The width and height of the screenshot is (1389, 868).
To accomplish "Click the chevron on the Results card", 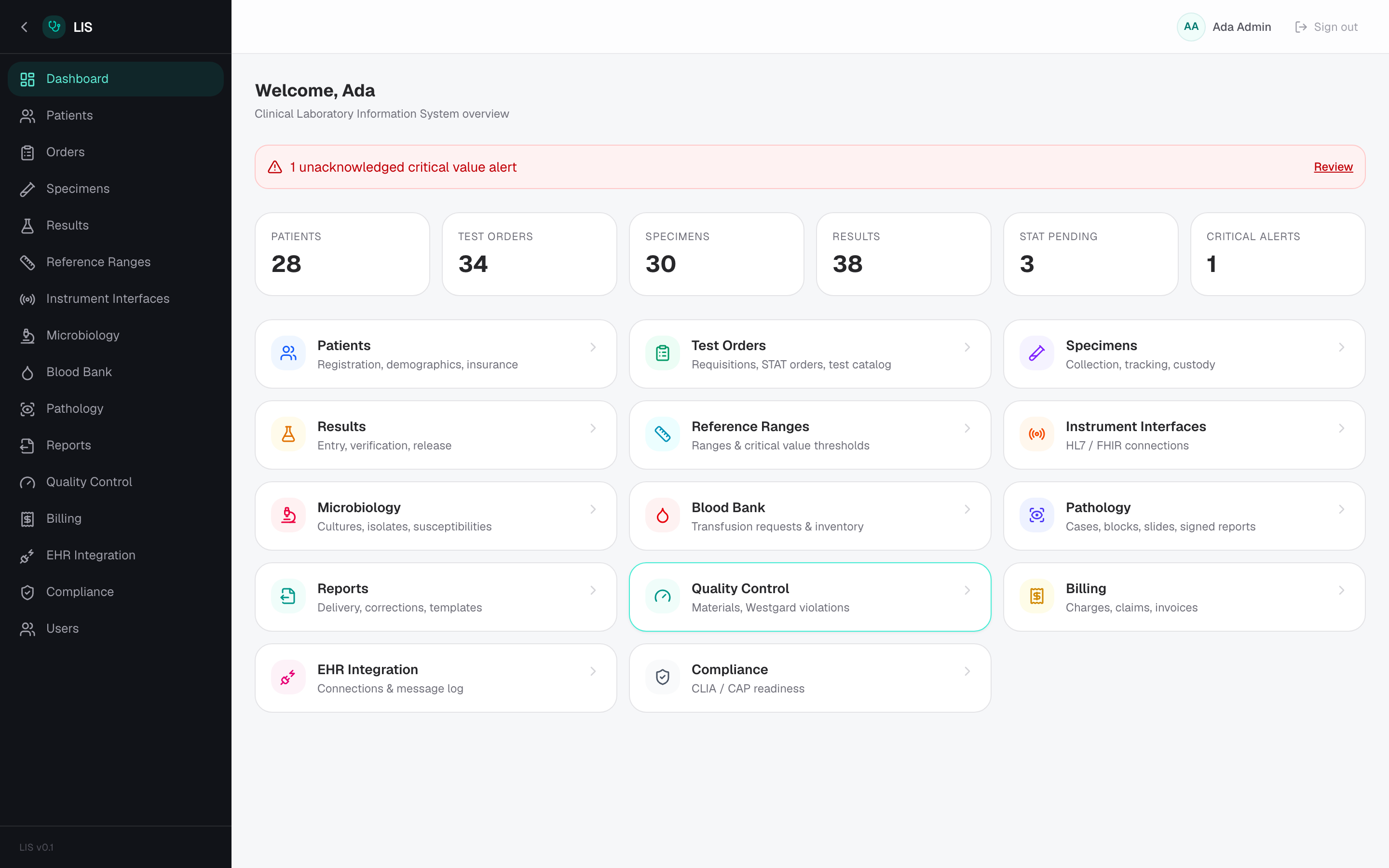I will click(x=593, y=428).
